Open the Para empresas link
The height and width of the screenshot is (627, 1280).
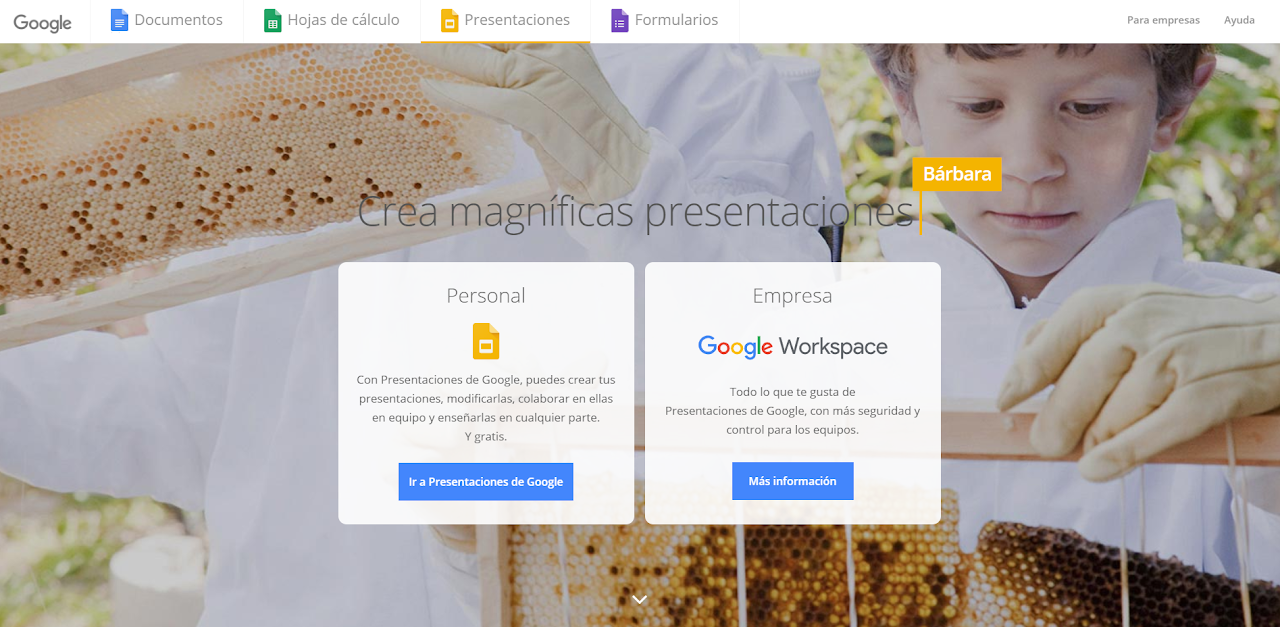[x=1163, y=20]
